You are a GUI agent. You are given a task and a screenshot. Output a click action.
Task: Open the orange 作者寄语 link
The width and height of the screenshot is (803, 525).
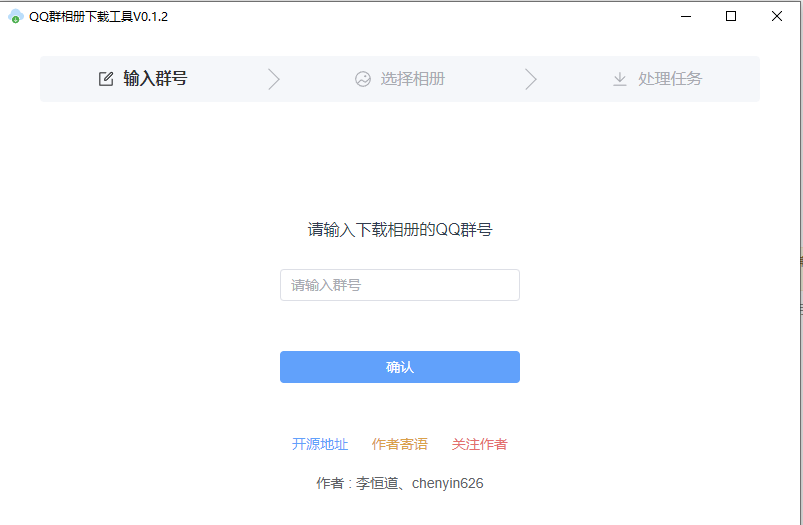[400, 444]
